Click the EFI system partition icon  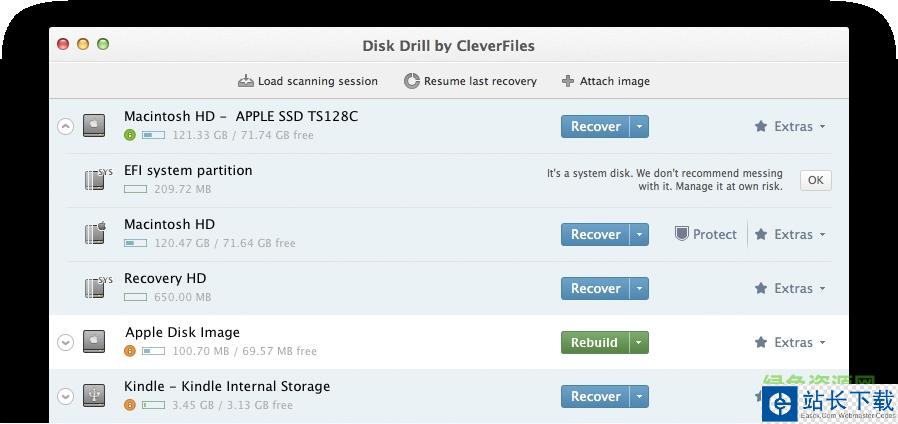[96, 180]
